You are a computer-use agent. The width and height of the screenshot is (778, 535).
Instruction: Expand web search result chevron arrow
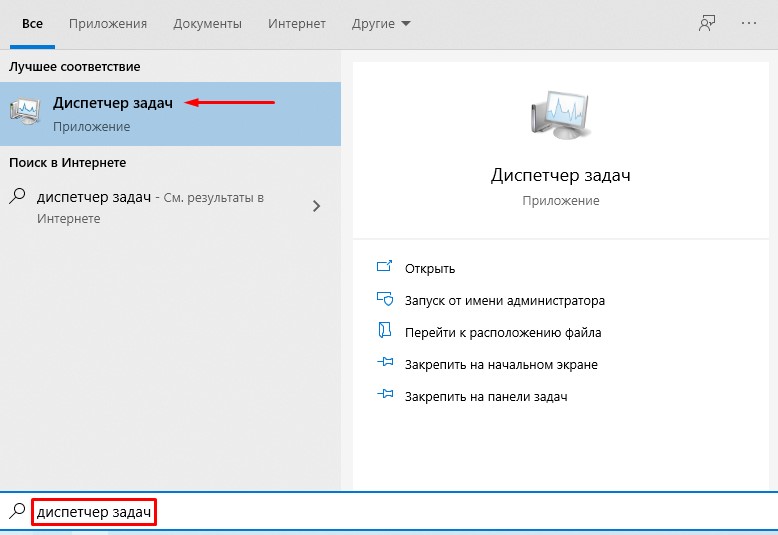317,206
